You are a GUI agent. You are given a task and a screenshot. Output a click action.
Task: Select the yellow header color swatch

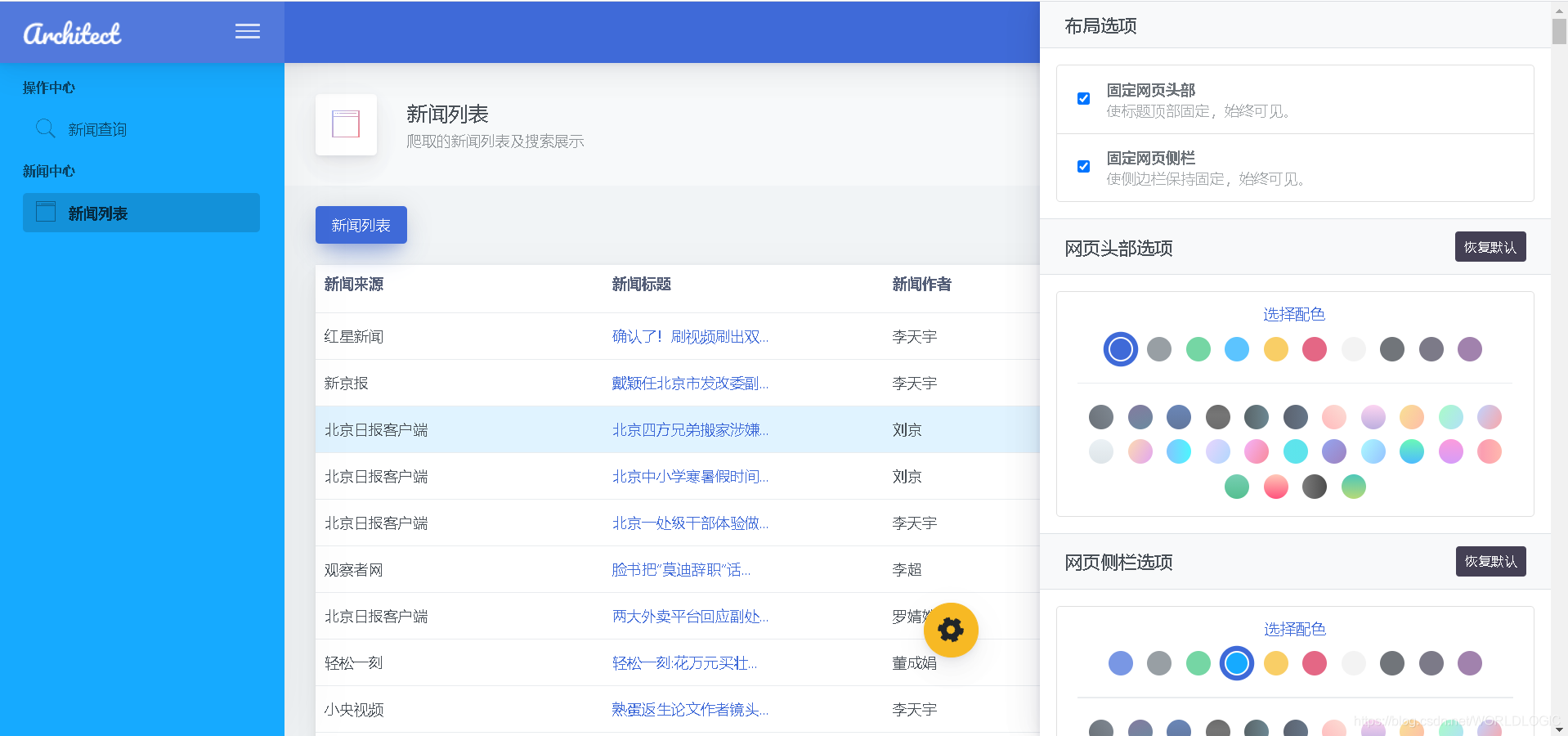[x=1275, y=349]
